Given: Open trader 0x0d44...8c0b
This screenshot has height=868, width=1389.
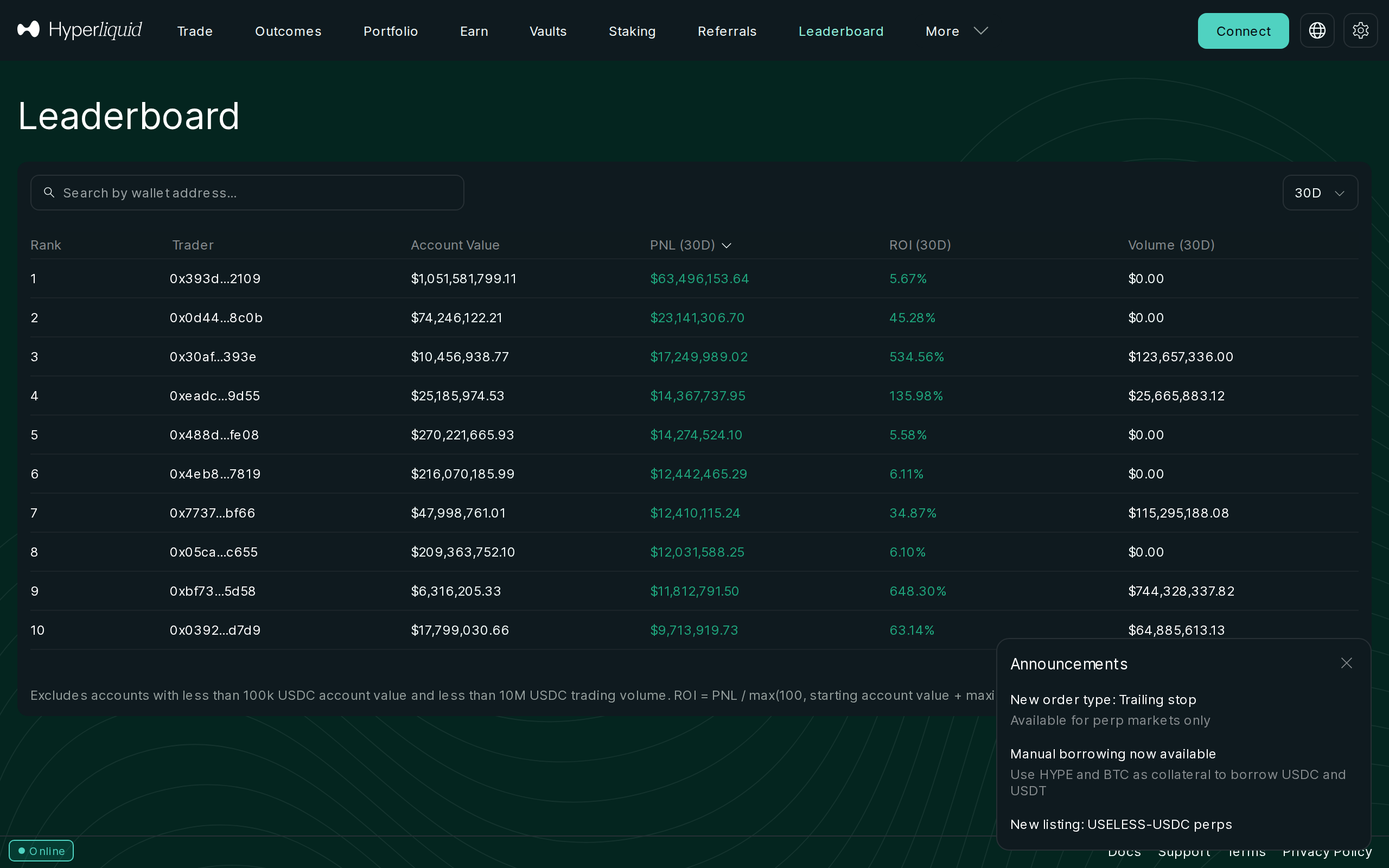Looking at the screenshot, I should click(x=216, y=317).
